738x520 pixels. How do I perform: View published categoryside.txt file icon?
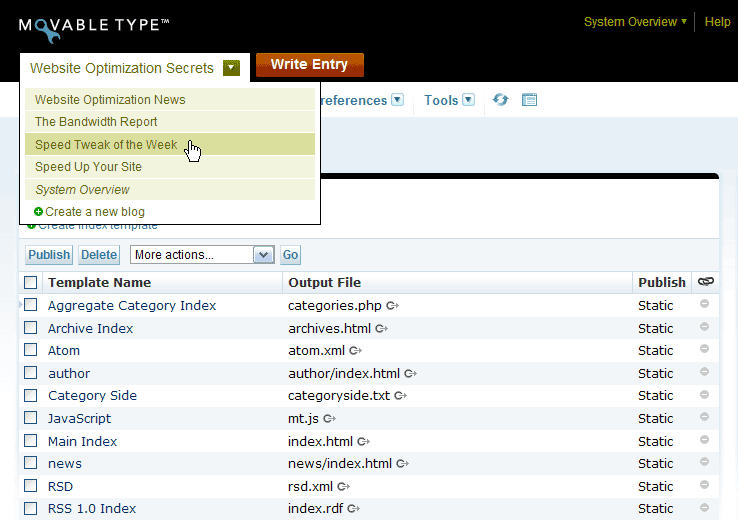[401, 396]
